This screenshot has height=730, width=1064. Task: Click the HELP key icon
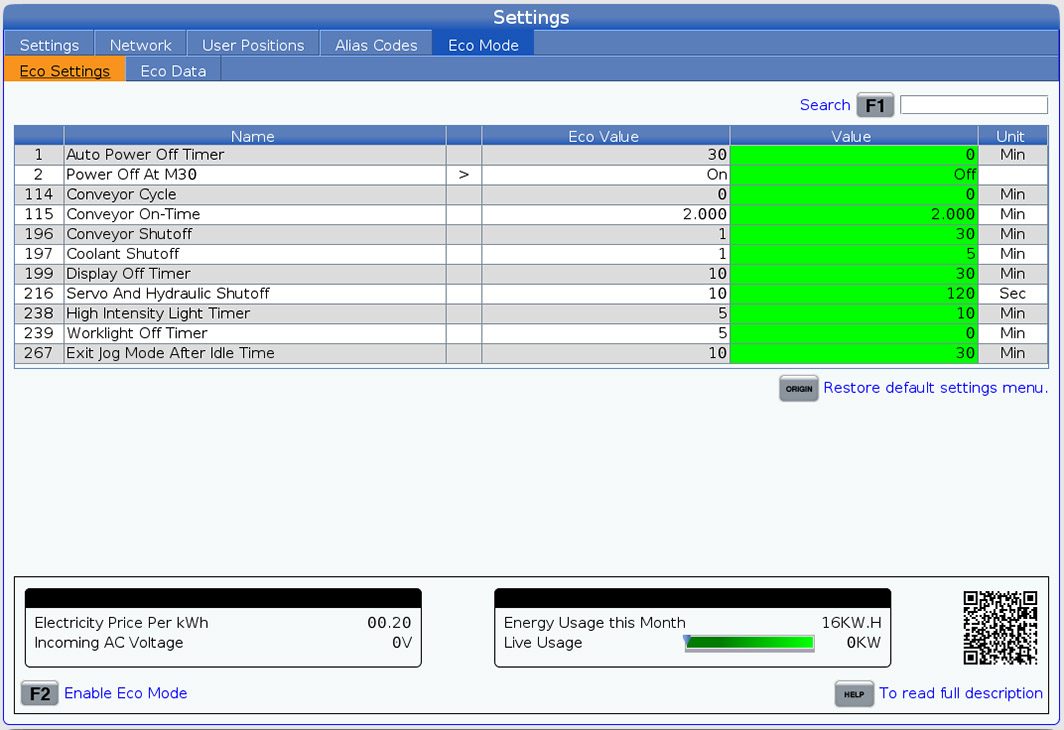[853, 693]
